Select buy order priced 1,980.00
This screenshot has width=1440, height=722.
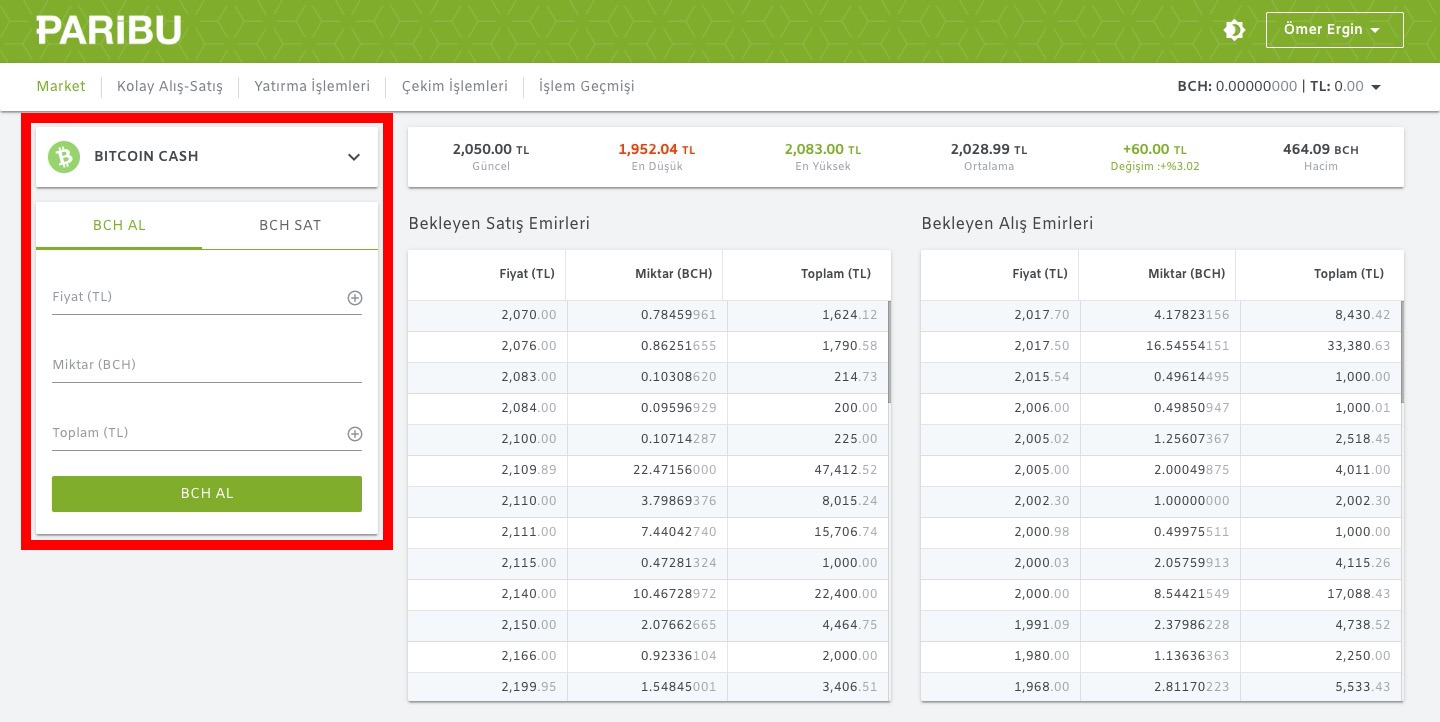point(1161,657)
